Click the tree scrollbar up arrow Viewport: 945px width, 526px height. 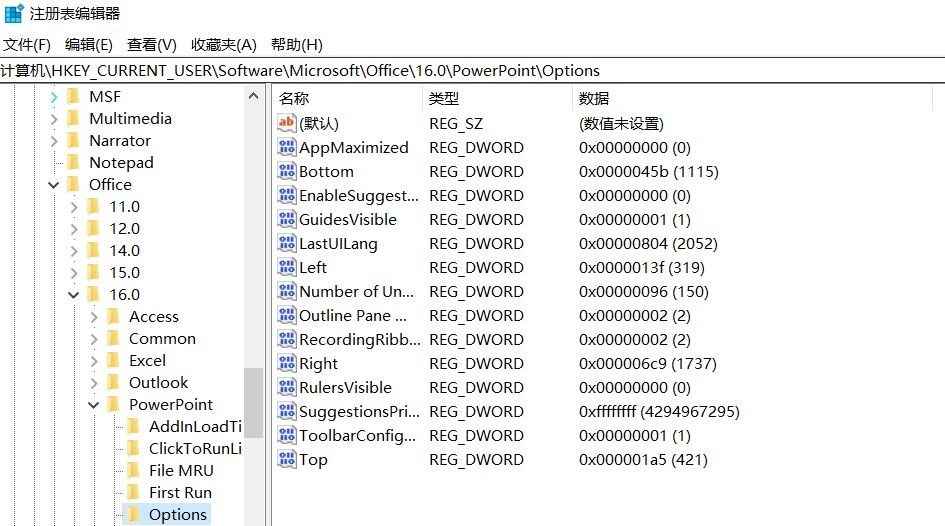point(254,96)
